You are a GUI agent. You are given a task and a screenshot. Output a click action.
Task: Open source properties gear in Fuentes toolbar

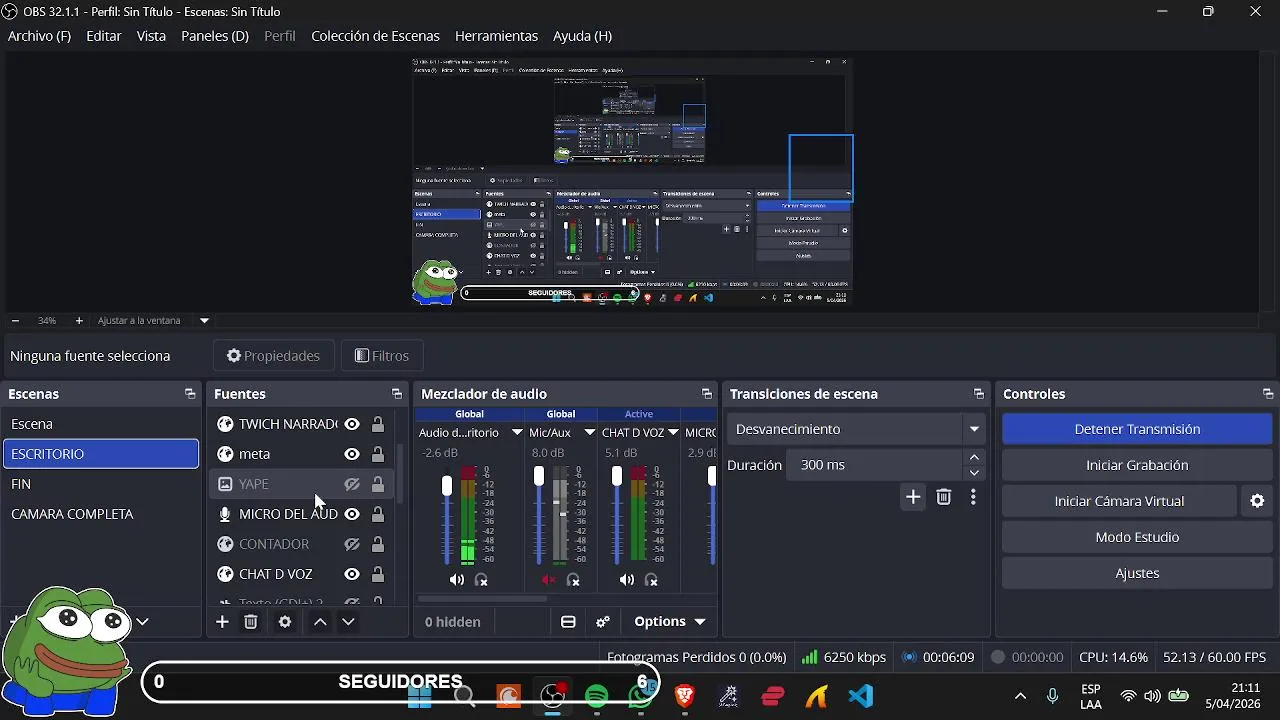coord(285,622)
